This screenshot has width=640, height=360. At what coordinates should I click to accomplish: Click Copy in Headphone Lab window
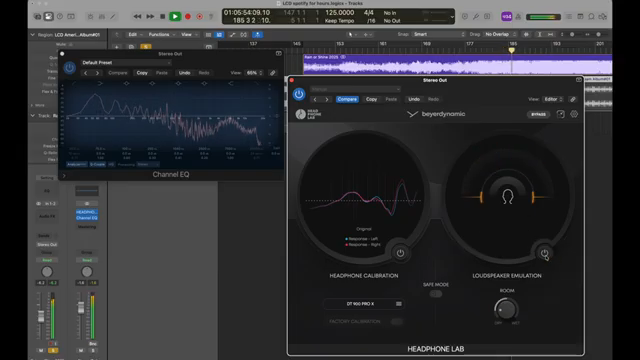(371, 99)
